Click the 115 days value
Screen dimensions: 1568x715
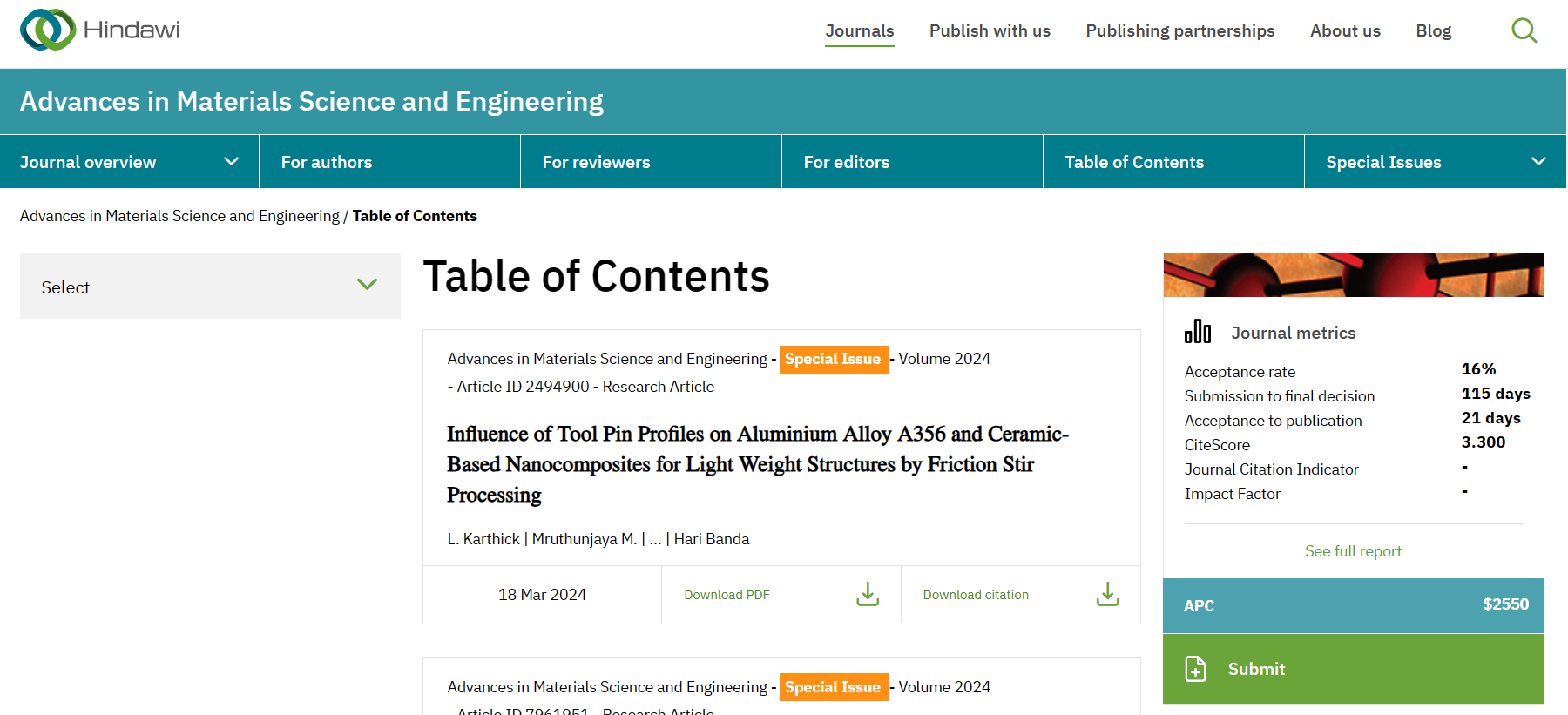pyautogui.click(x=1496, y=394)
